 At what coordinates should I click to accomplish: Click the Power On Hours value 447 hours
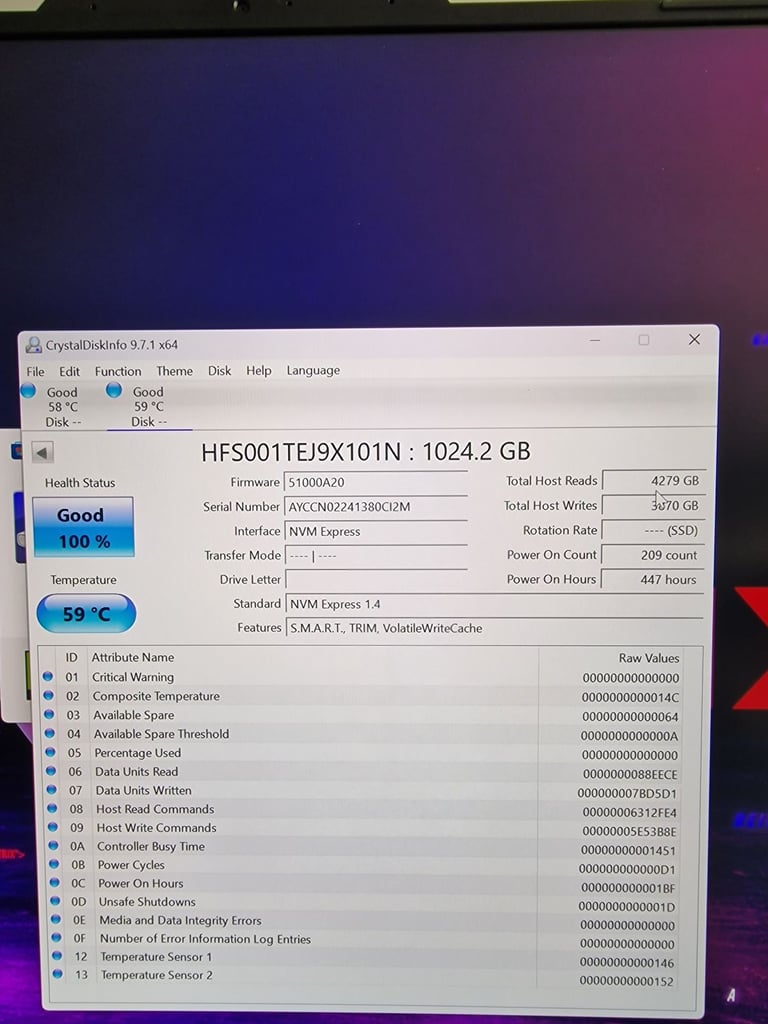coord(652,579)
